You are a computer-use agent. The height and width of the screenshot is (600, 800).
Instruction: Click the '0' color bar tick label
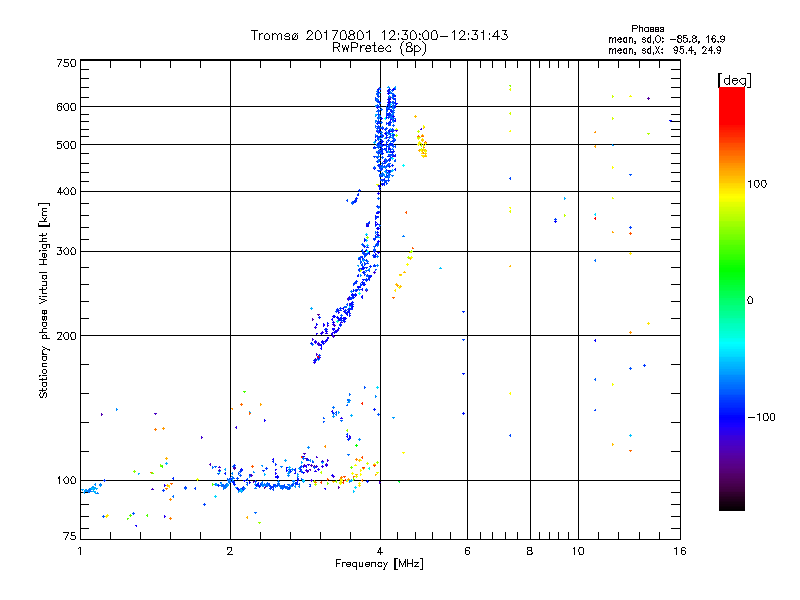(750, 301)
